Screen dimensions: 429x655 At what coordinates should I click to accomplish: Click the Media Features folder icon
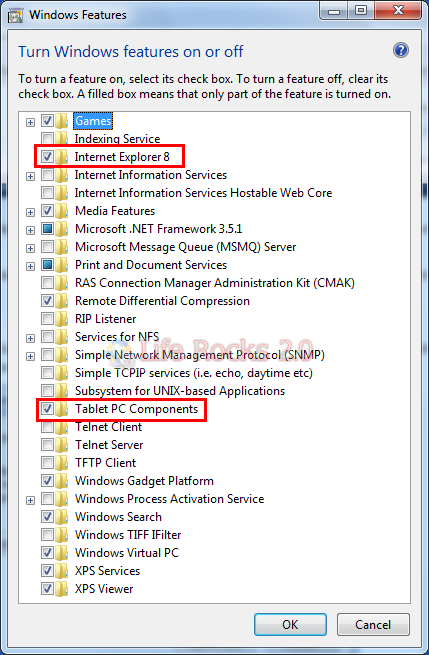click(x=62, y=211)
